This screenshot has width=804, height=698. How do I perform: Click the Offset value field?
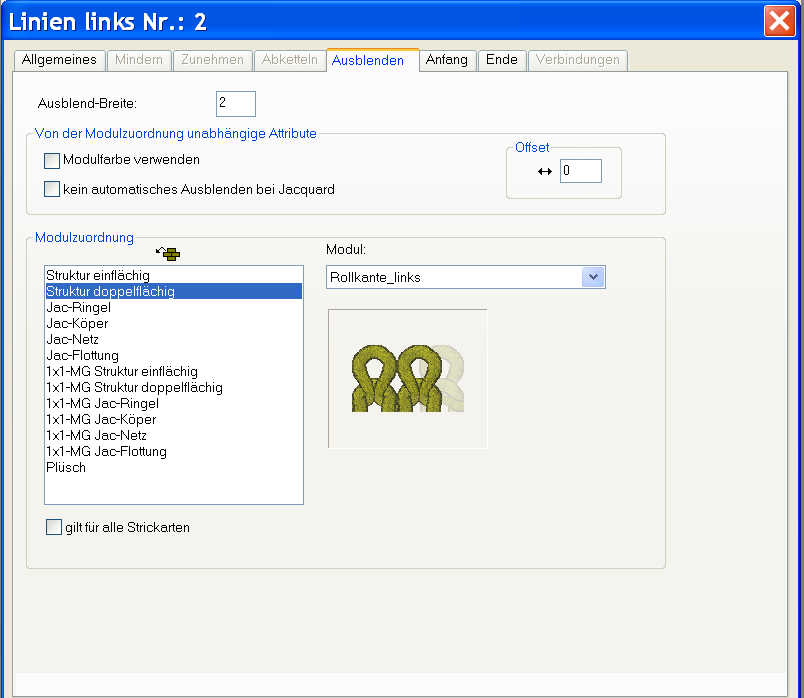580,171
